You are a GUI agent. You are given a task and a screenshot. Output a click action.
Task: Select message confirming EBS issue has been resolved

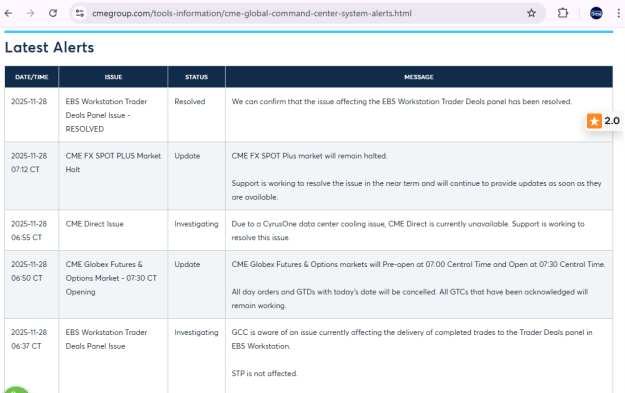click(x=402, y=102)
